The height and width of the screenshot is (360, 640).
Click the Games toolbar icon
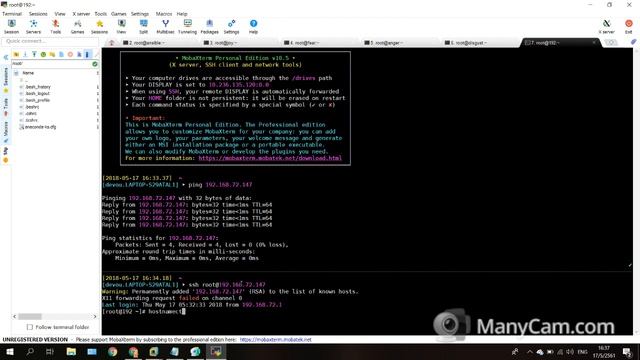pyautogui.click(x=77, y=27)
